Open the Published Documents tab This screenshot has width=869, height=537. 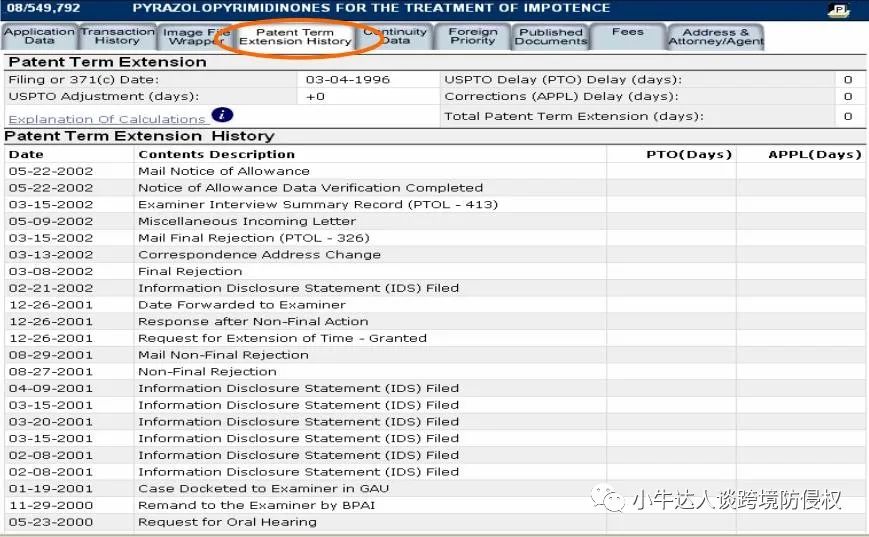click(x=550, y=37)
